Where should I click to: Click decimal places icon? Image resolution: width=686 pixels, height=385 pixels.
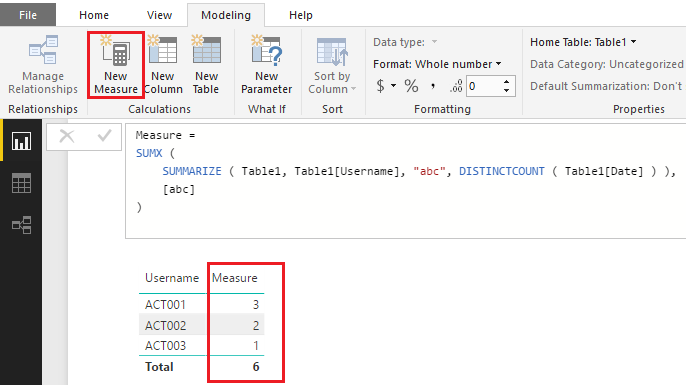click(456, 86)
